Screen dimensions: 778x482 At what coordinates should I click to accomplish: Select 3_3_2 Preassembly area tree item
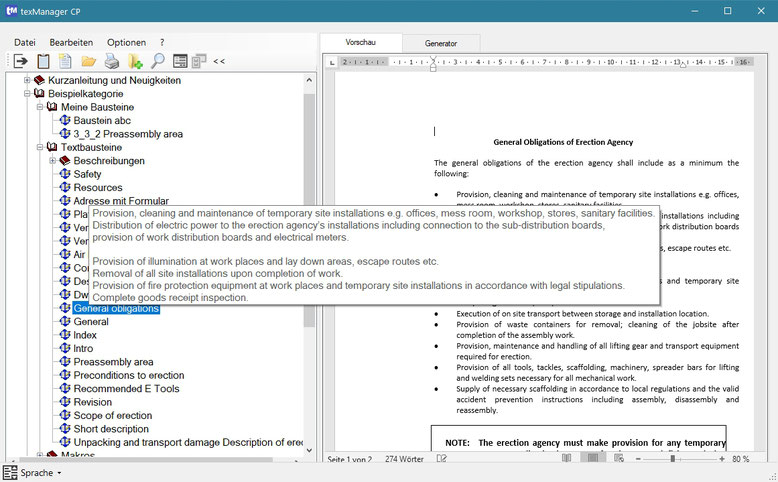(x=128, y=134)
